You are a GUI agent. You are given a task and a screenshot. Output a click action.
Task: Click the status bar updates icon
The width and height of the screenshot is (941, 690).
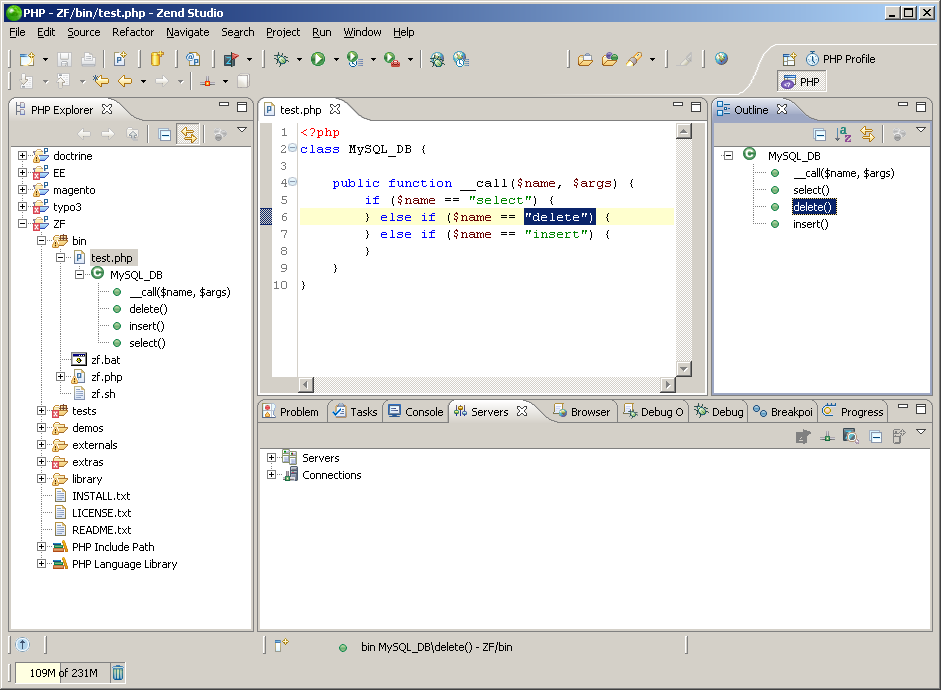click(x=22, y=644)
